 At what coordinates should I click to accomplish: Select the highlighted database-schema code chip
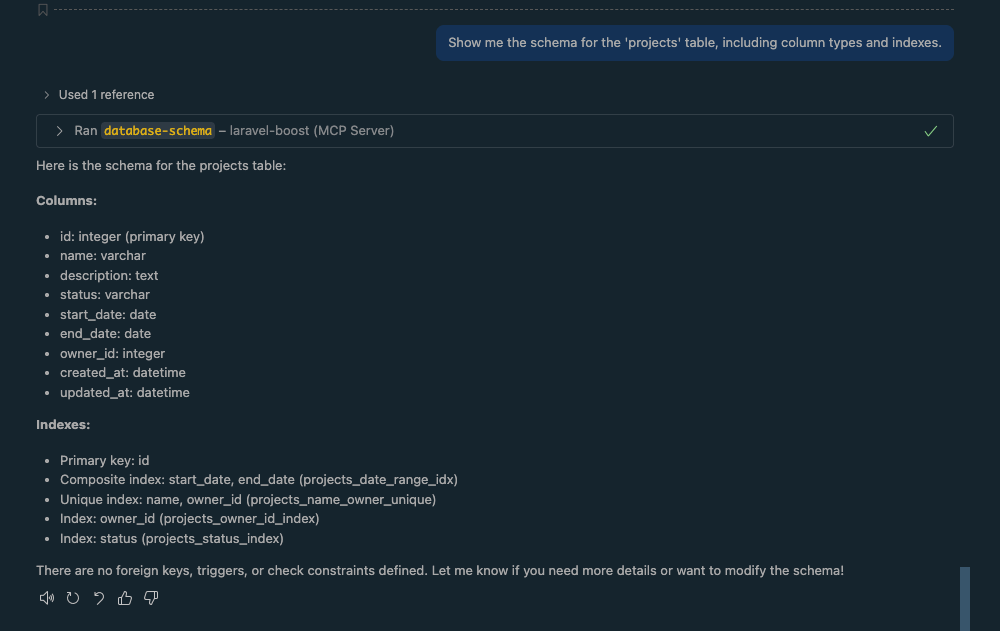pyautogui.click(x=158, y=130)
